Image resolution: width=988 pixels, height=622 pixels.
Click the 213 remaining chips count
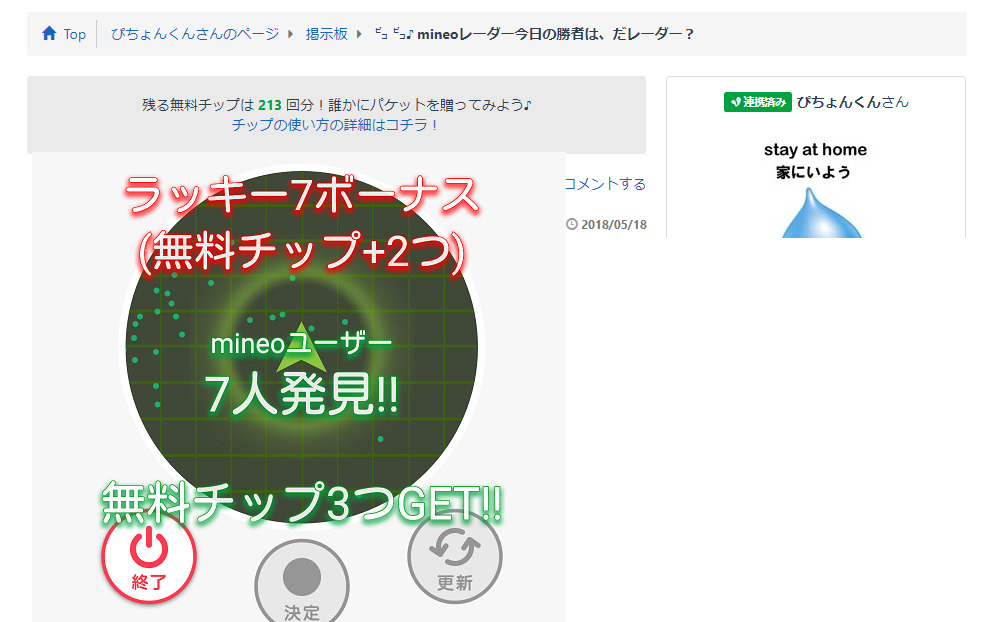(270, 105)
